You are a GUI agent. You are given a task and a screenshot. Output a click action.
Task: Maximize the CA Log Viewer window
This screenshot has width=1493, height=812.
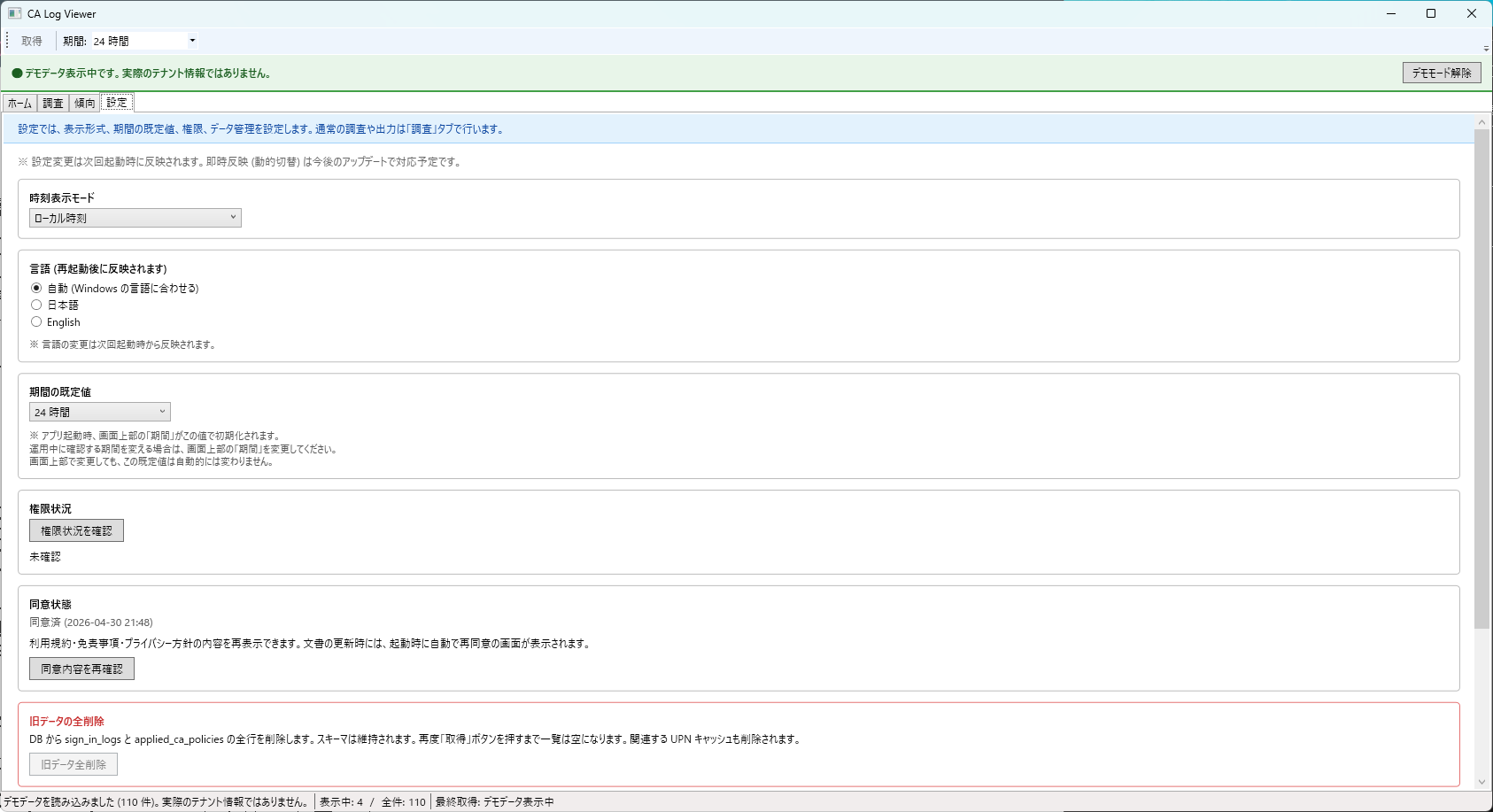coord(1431,13)
